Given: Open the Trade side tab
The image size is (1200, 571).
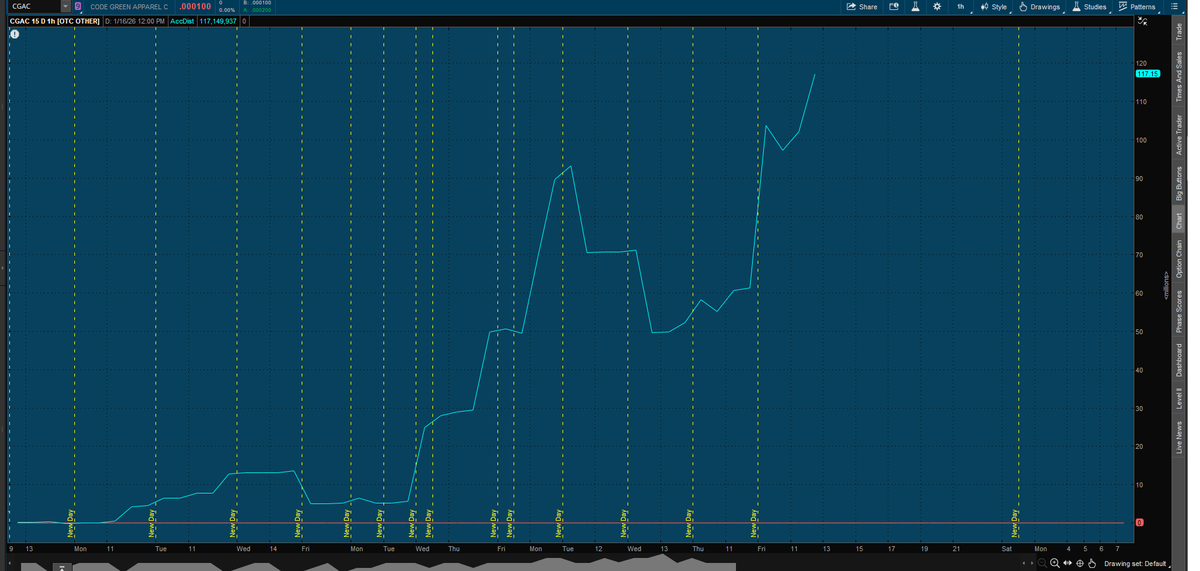Looking at the screenshot, I should [x=1180, y=32].
